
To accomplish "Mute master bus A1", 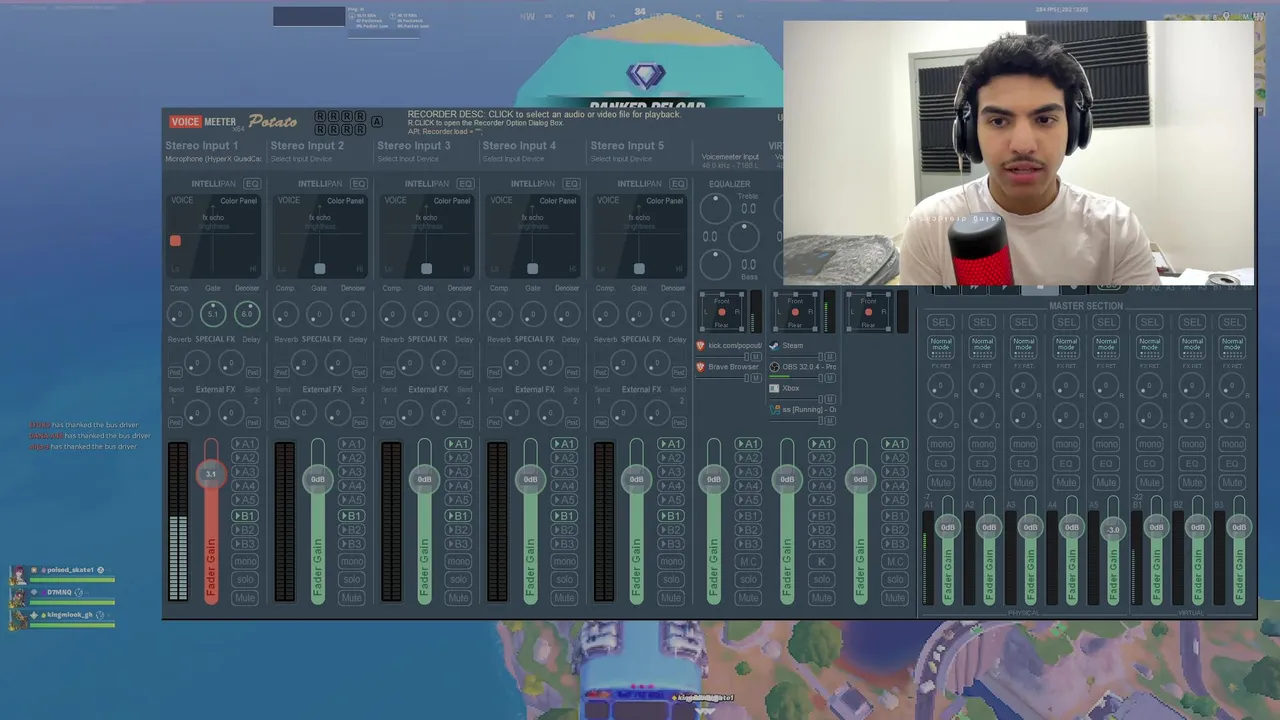I will tap(941, 483).
